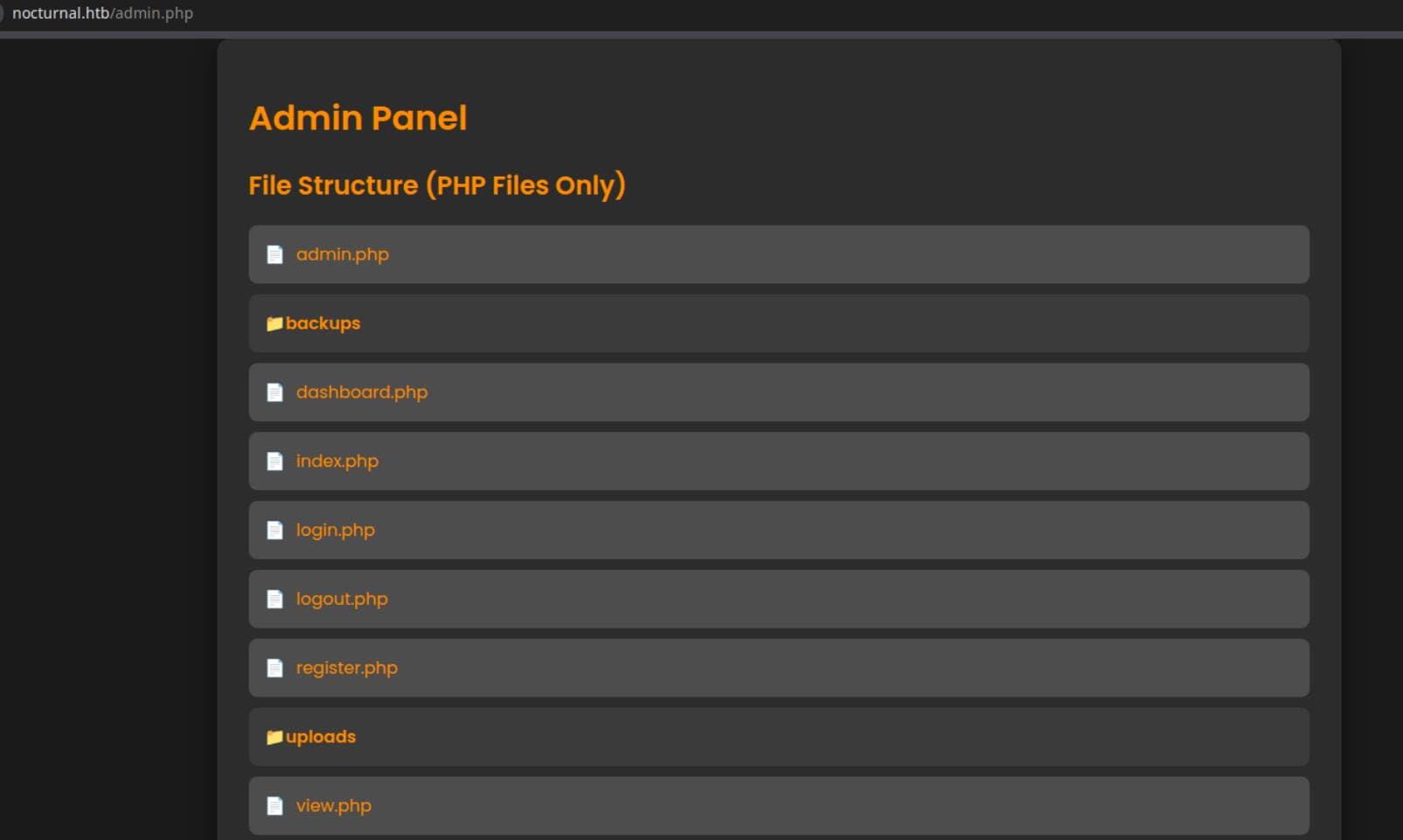Open the view.php file link
Image resolution: width=1403 pixels, height=840 pixels.
pyautogui.click(x=334, y=806)
